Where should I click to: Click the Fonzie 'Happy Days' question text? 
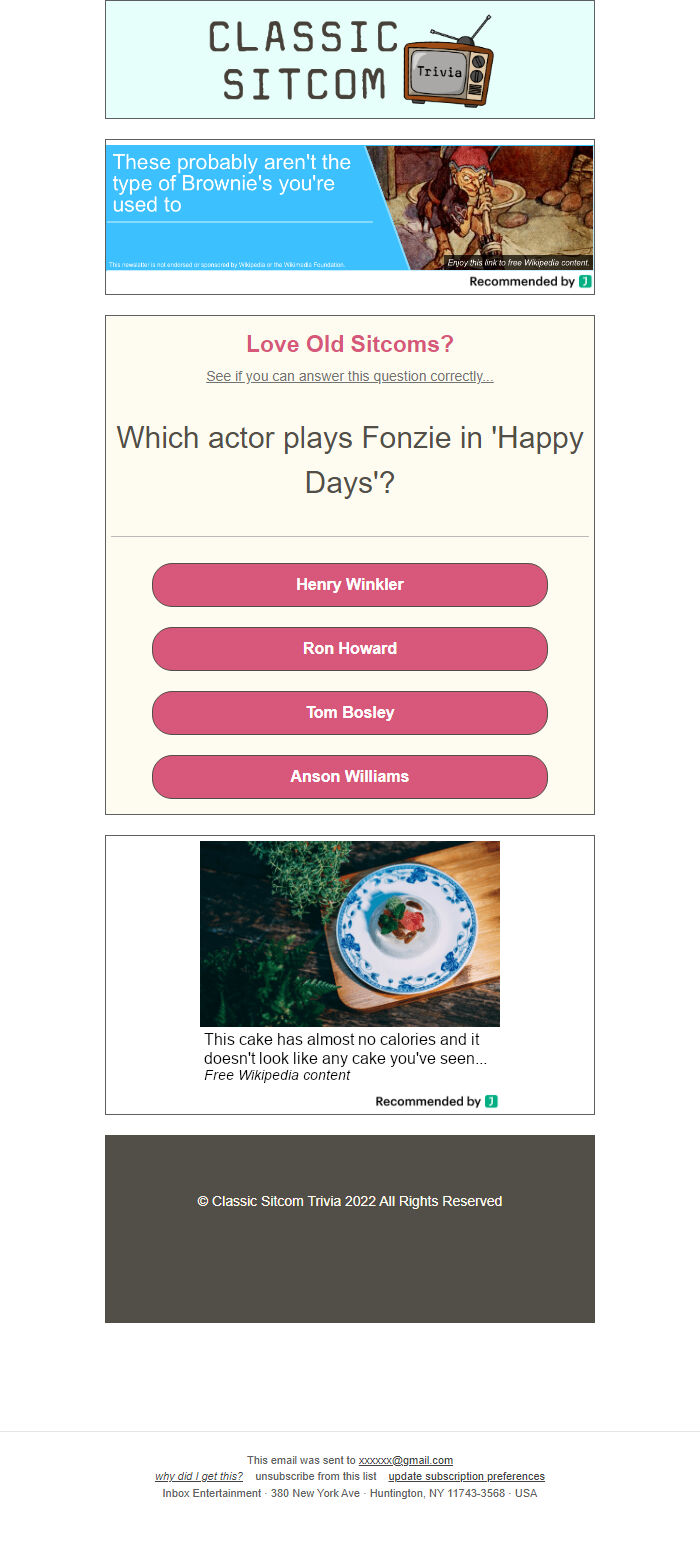pyautogui.click(x=350, y=460)
